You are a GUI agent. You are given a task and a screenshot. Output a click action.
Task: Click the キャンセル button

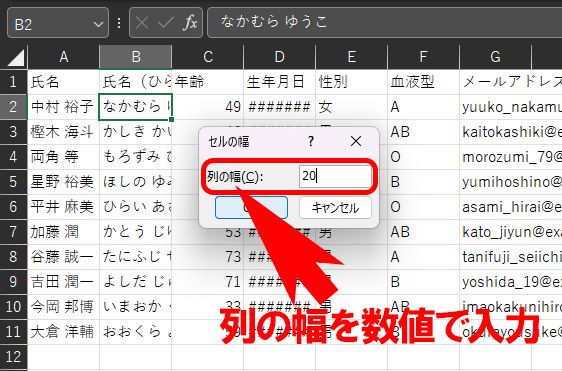335,208
